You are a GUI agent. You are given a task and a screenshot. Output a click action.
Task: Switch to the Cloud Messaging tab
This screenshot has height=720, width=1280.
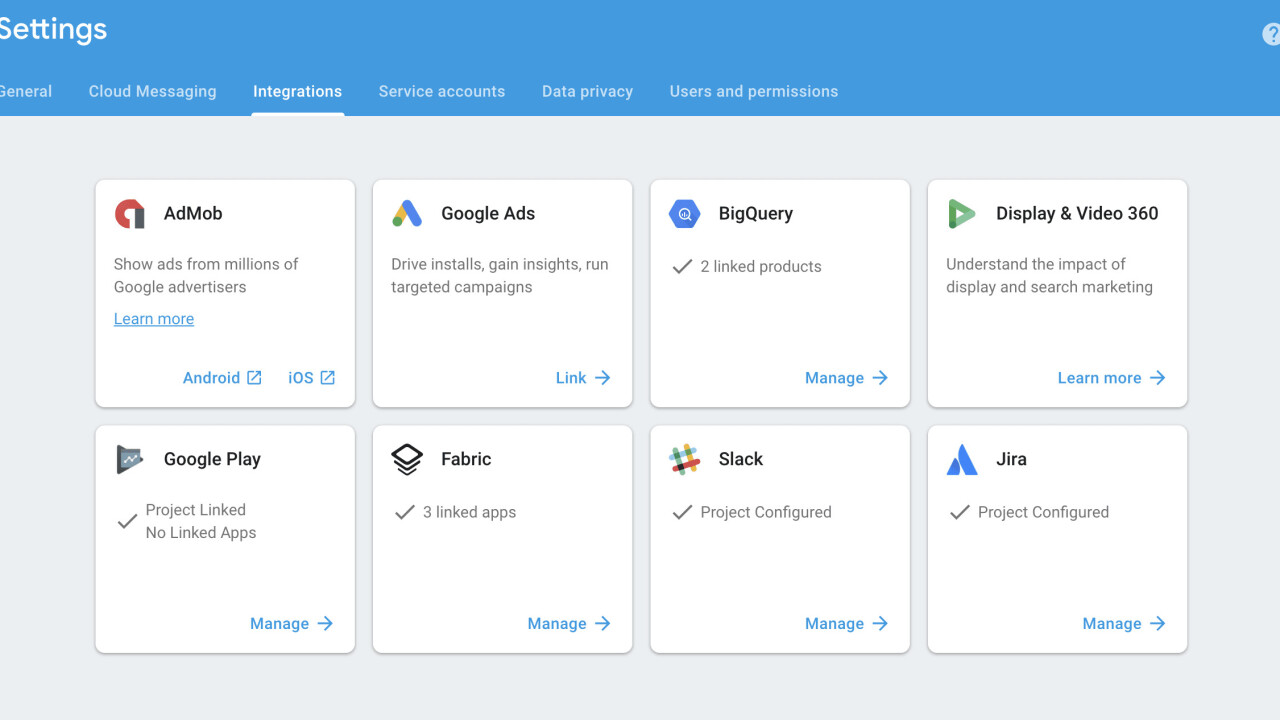click(152, 91)
